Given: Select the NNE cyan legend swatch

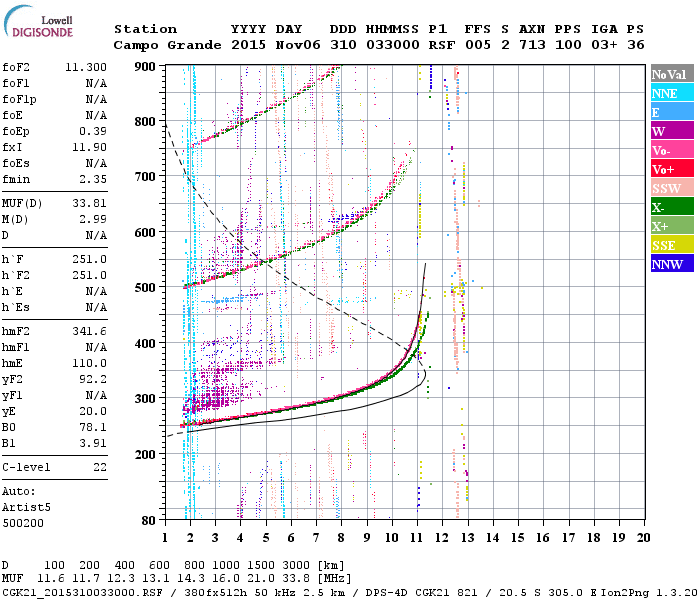Looking at the screenshot, I should pyautogui.click(x=672, y=93).
